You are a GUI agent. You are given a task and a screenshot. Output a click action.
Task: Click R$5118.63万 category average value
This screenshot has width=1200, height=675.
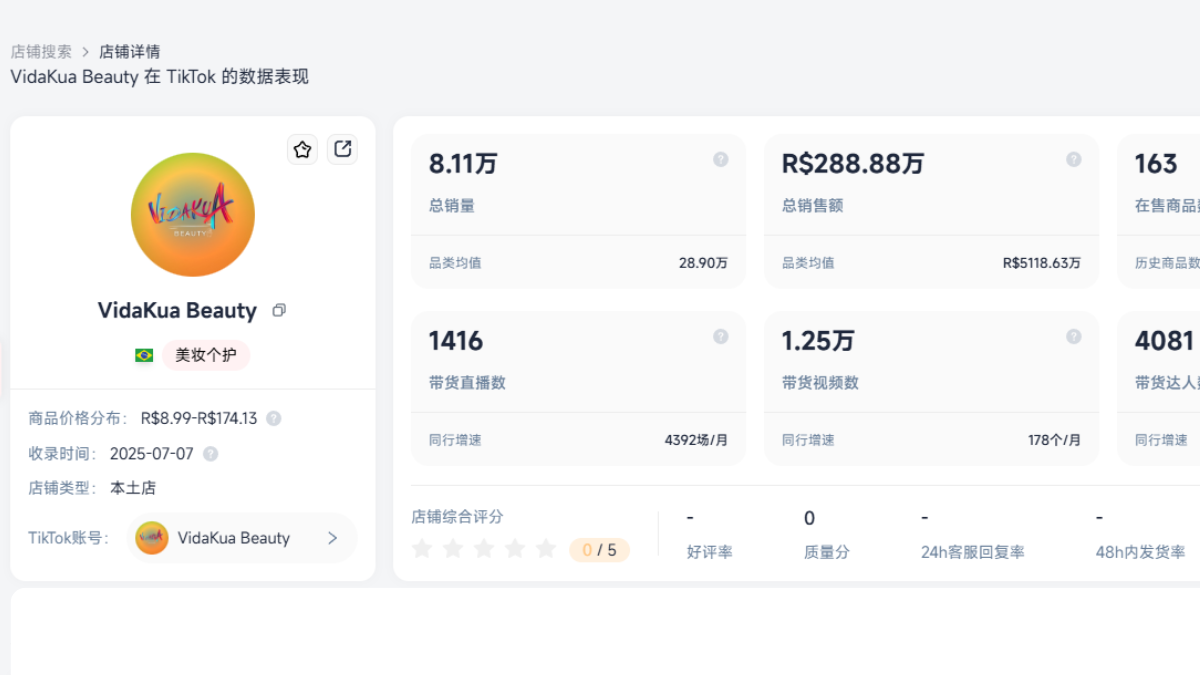(x=1042, y=263)
